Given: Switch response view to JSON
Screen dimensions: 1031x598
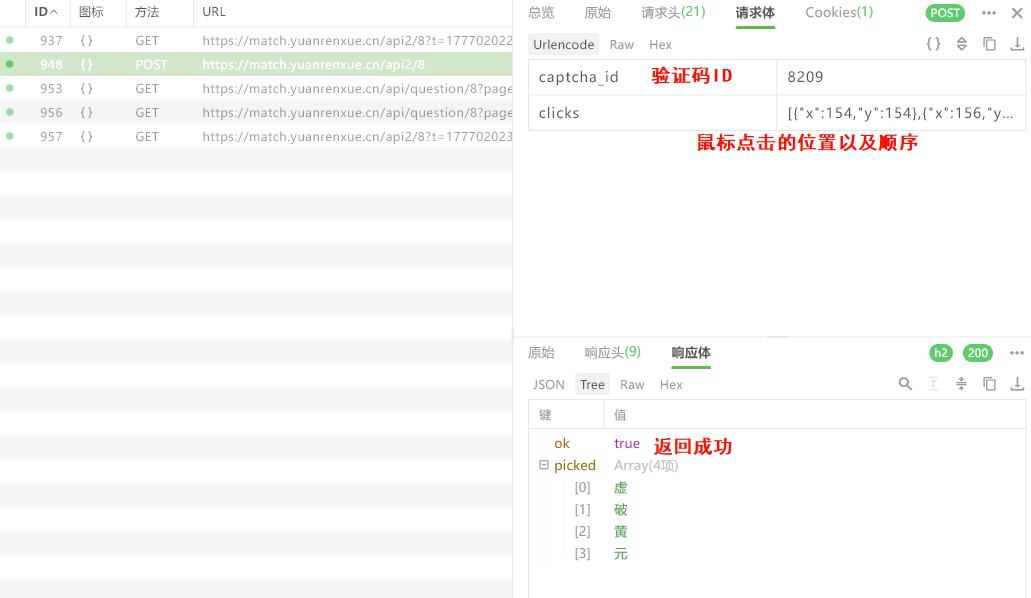Looking at the screenshot, I should click(x=548, y=384).
